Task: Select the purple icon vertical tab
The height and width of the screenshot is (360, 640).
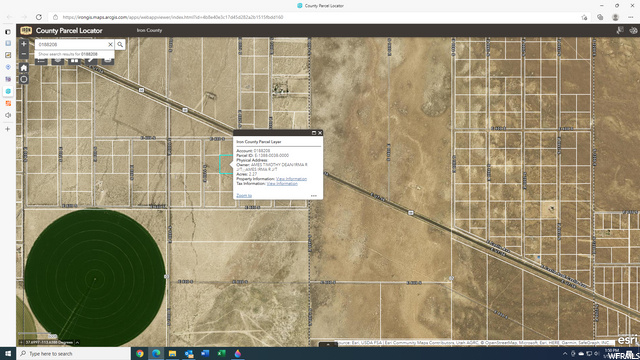Action: [x=8, y=79]
